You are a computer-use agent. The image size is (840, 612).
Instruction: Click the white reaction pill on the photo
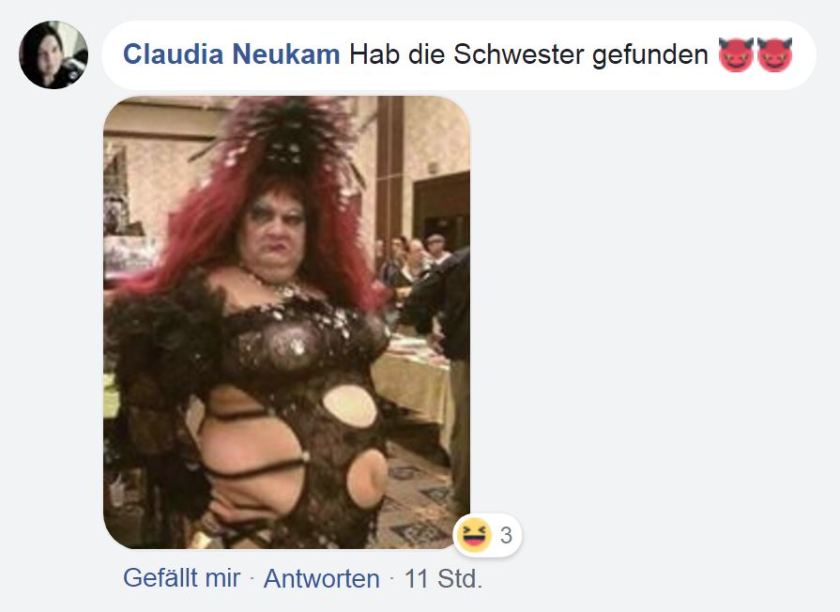[488, 535]
